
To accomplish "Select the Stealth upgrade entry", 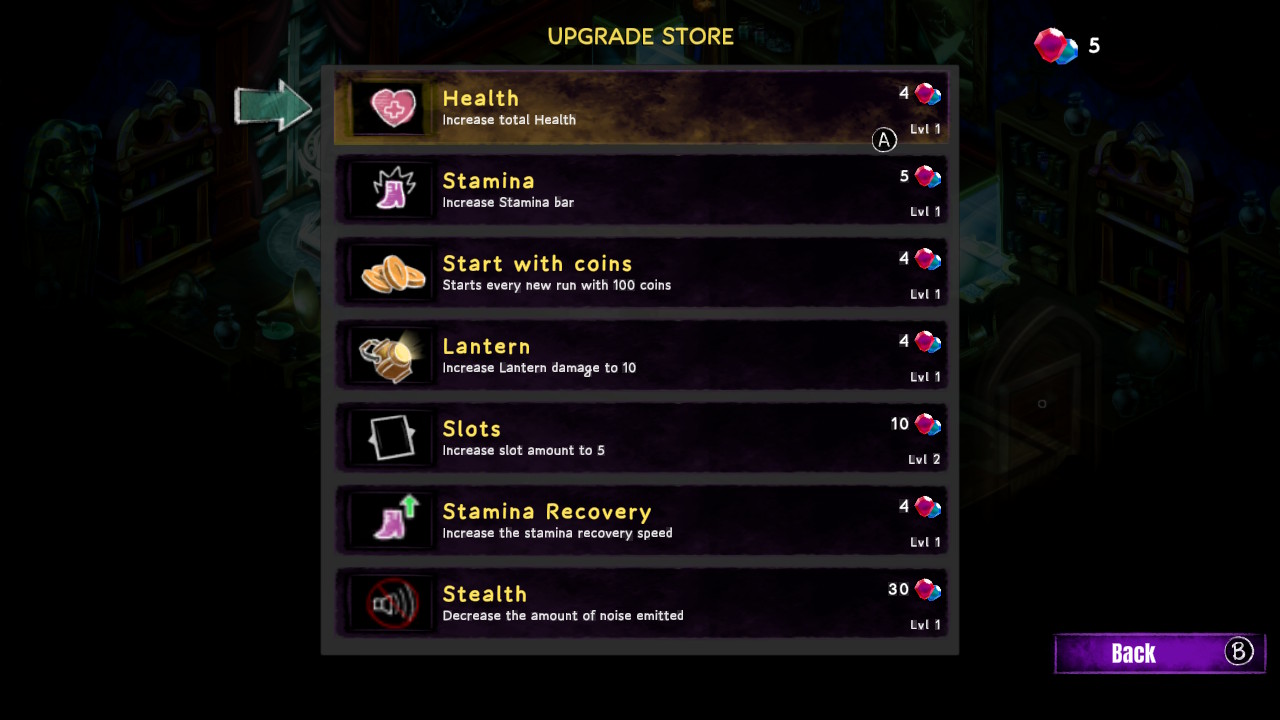I will pos(640,603).
